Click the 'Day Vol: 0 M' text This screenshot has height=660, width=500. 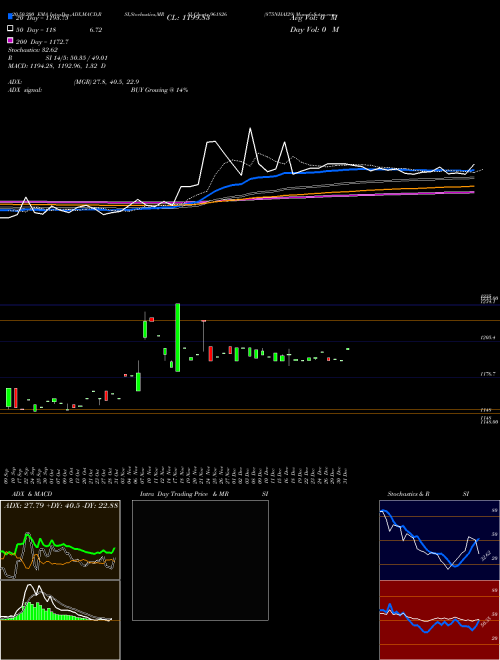(x=314, y=29)
